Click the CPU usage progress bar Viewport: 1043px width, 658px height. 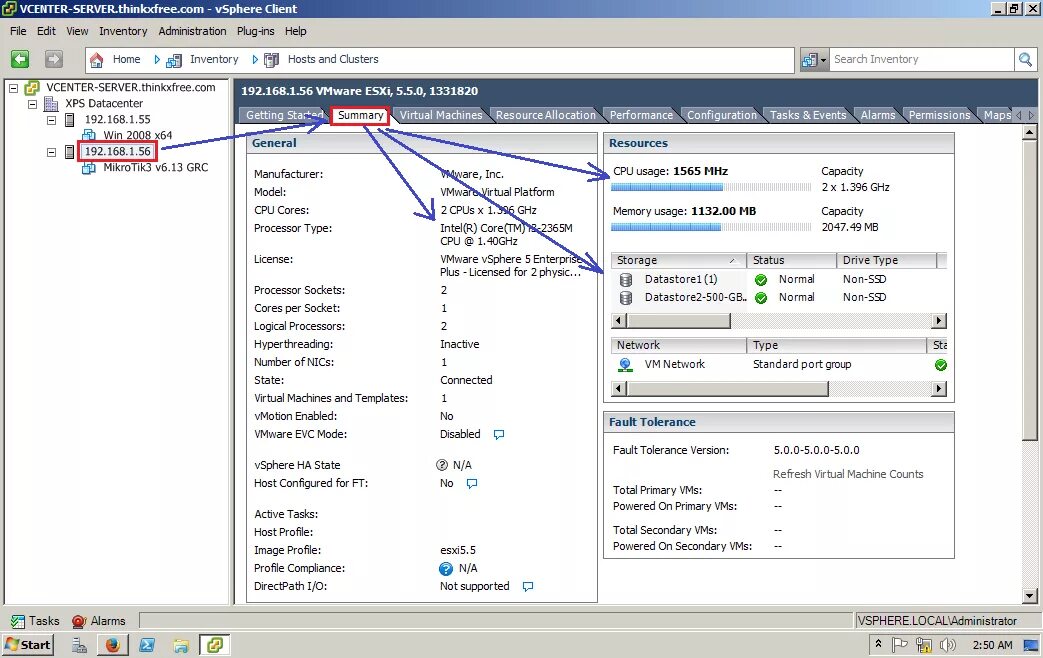point(711,188)
